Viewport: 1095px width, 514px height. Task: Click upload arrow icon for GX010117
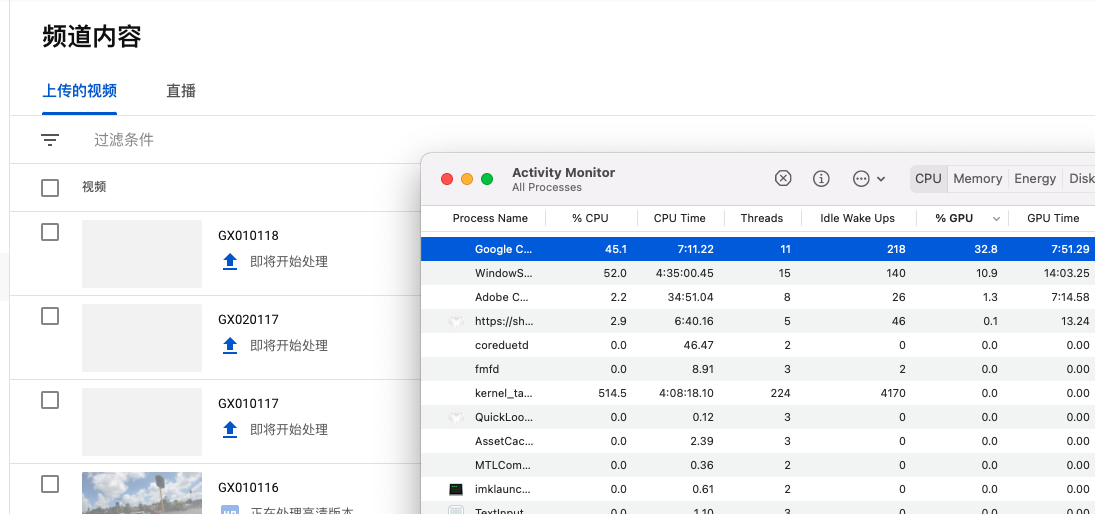(x=230, y=429)
